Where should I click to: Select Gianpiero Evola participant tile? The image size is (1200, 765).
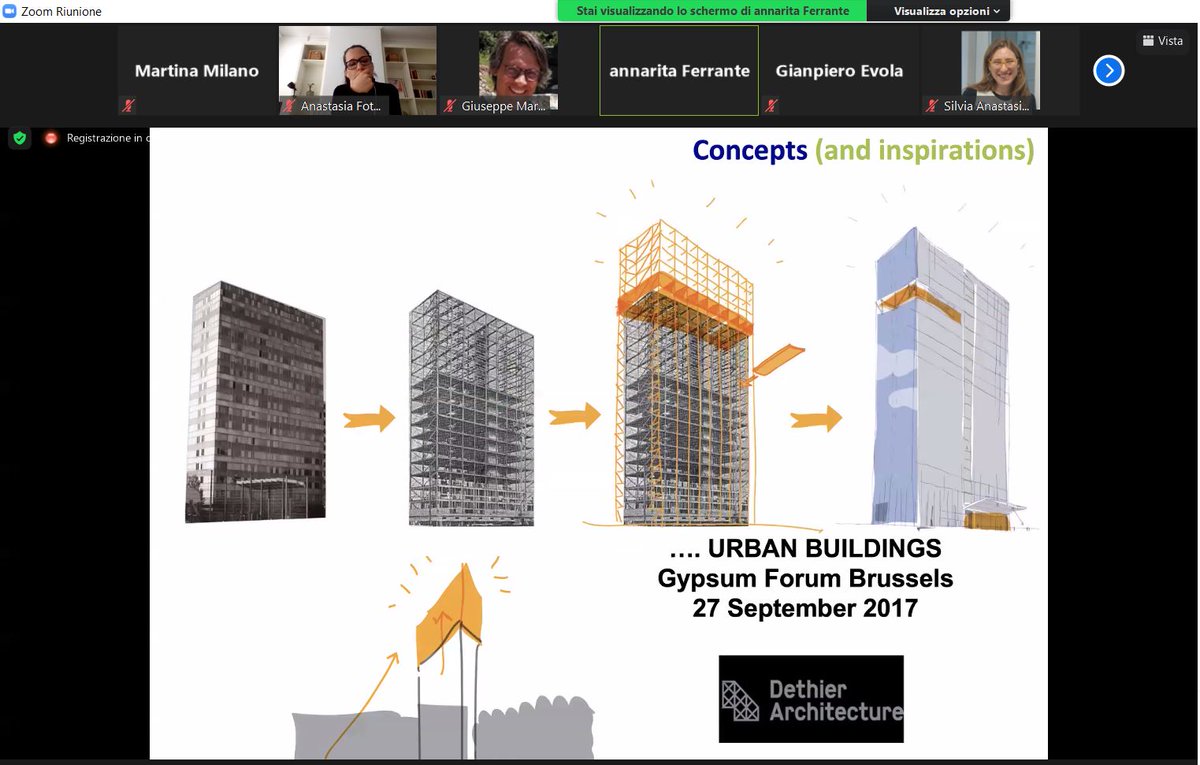(x=839, y=71)
